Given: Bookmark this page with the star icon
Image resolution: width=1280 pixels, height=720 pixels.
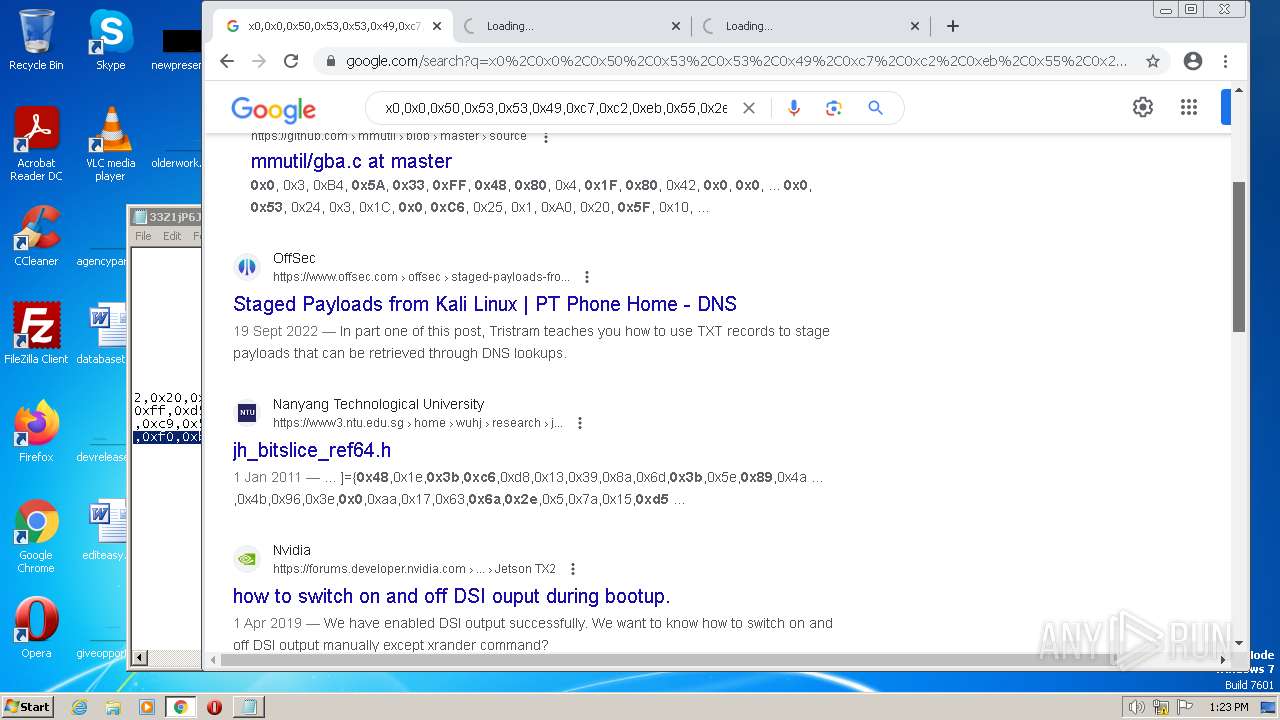Looking at the screenshot, I should click(1153, 61).
